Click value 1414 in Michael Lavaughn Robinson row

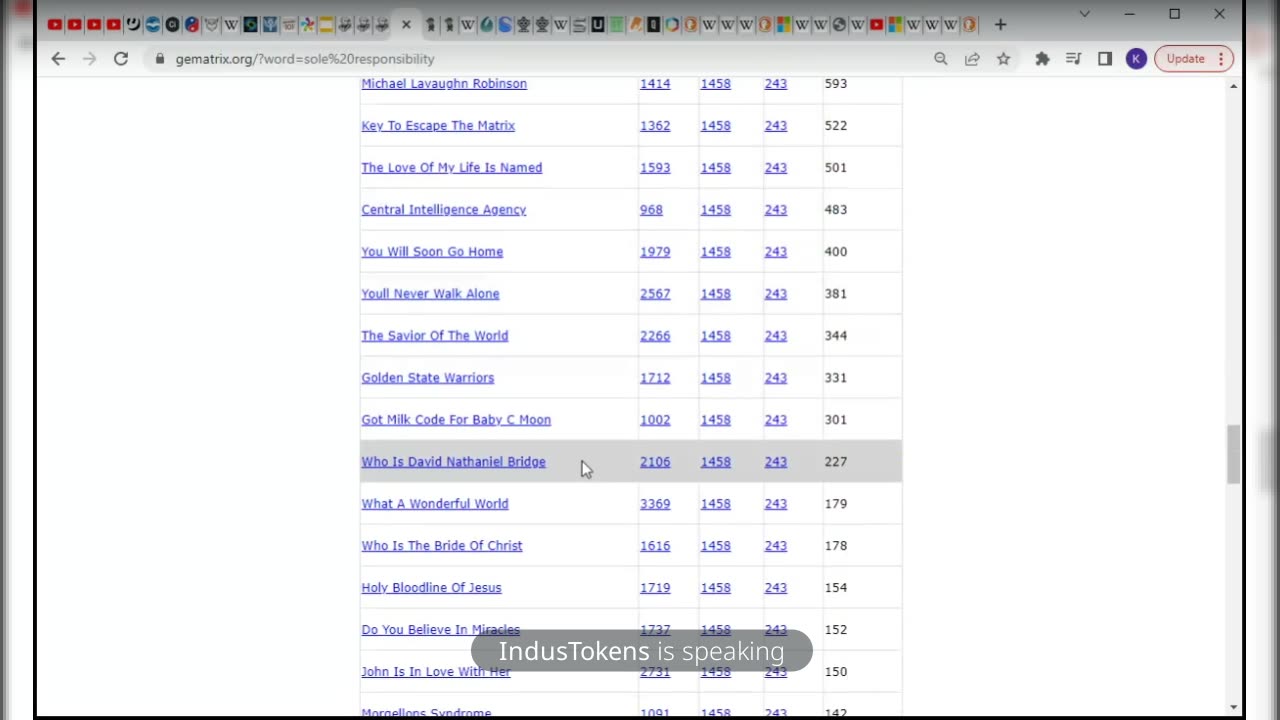[655, 84]
